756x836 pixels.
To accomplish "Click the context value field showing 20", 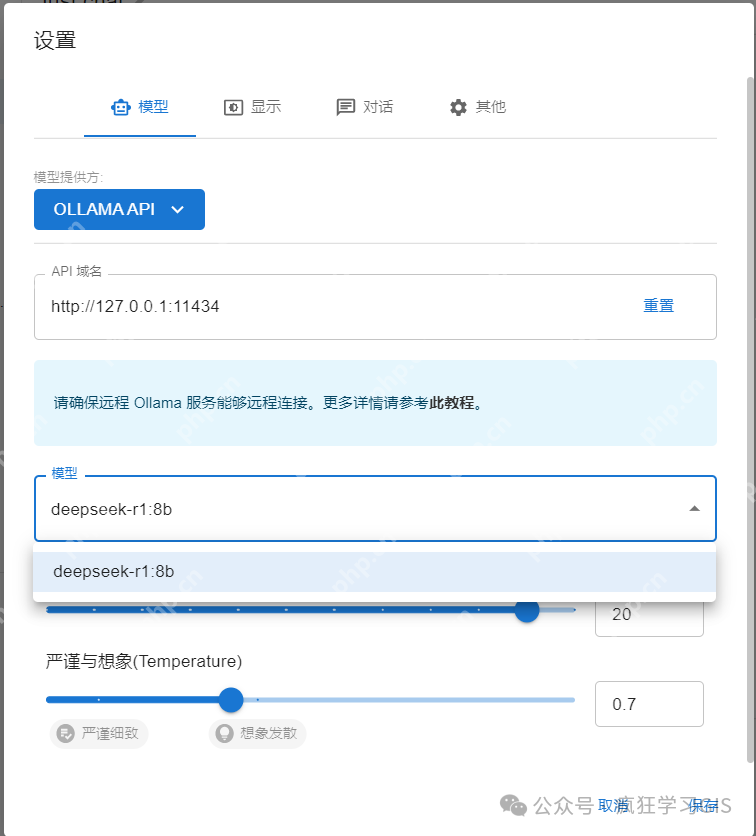I will (649, 615).
